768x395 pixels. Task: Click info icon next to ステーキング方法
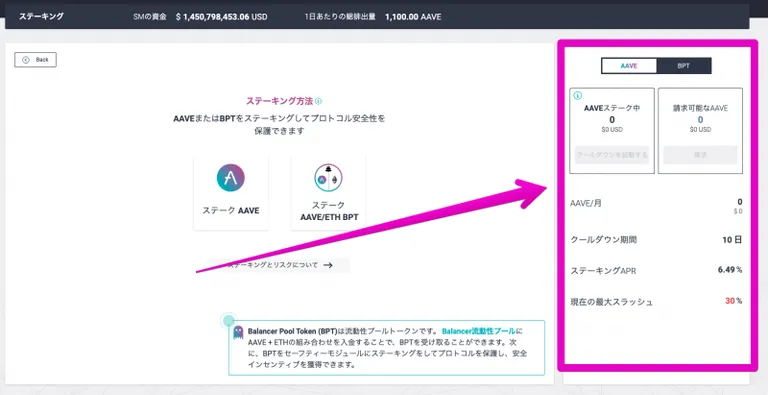point(318,101)
